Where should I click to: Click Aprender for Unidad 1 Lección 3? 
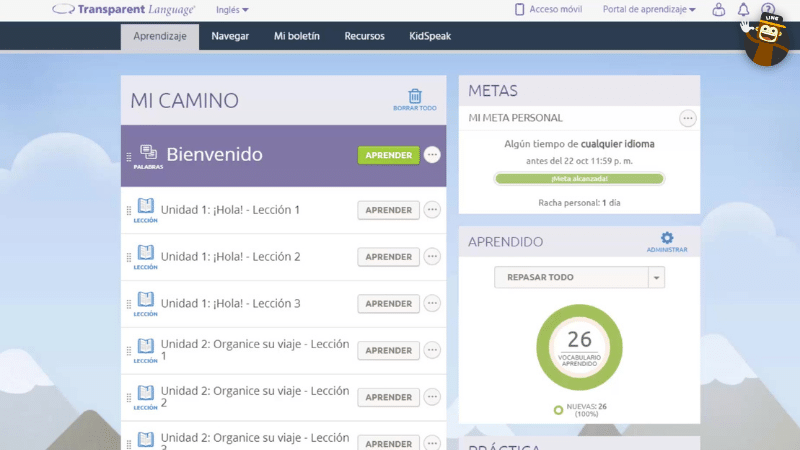[x=388, y=304]
